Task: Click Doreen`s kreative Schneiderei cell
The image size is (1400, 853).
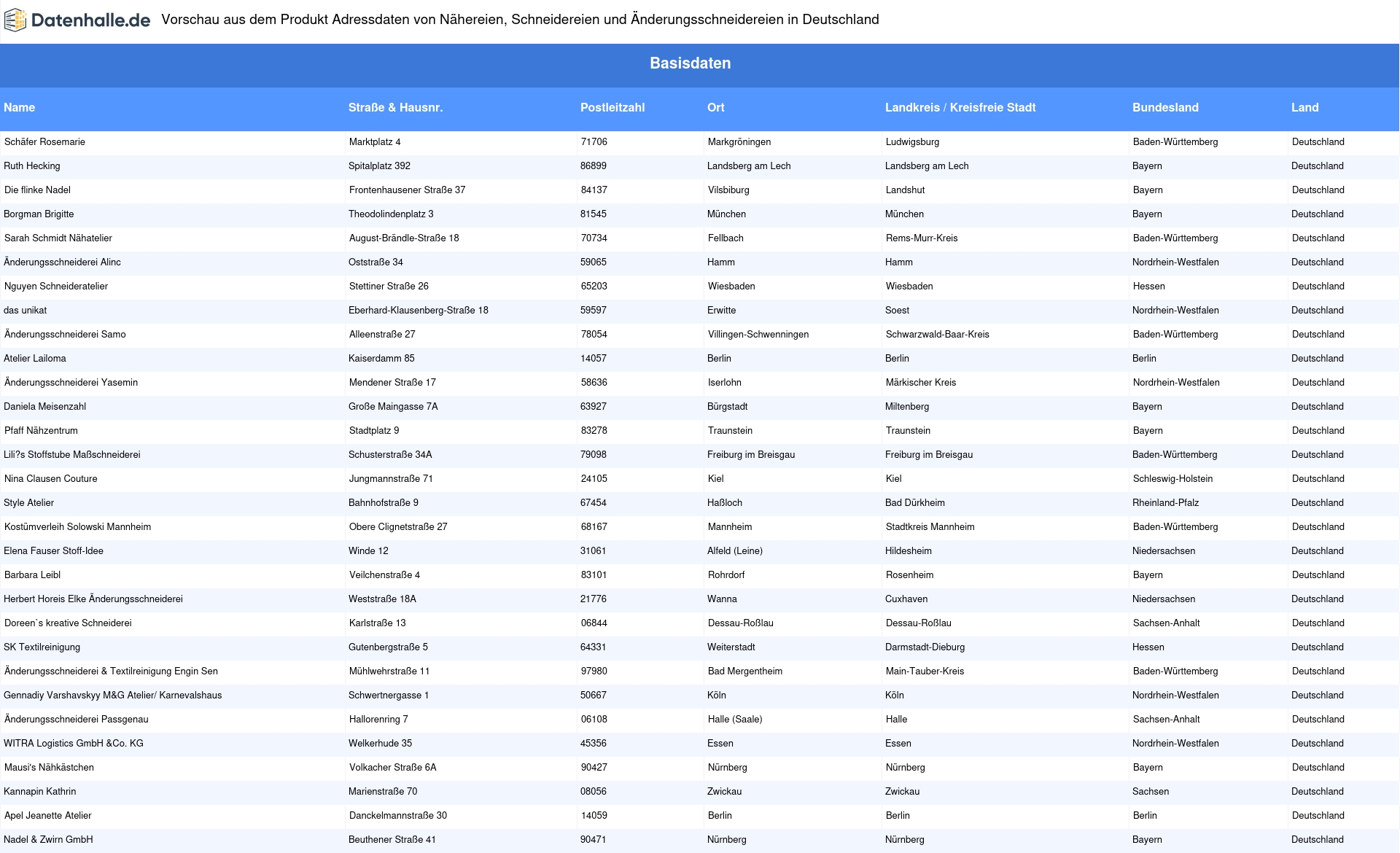Action: tap(68, 623)
